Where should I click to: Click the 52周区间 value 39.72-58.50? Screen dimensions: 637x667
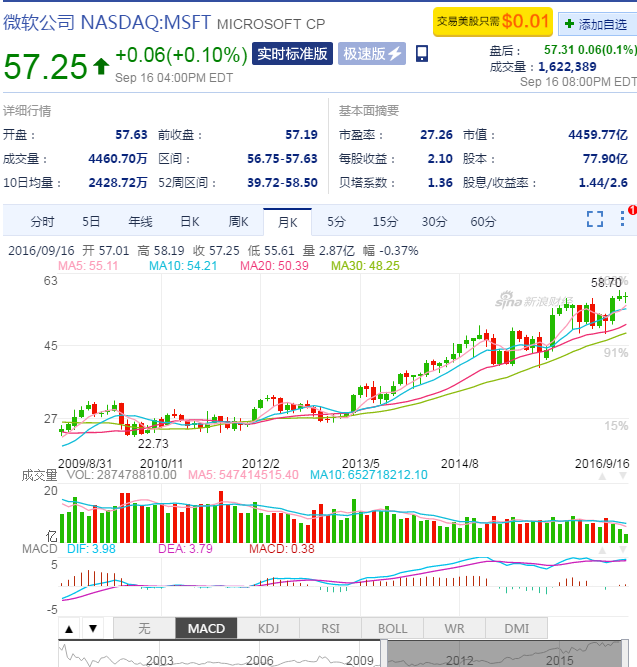(x=283, y=183)
